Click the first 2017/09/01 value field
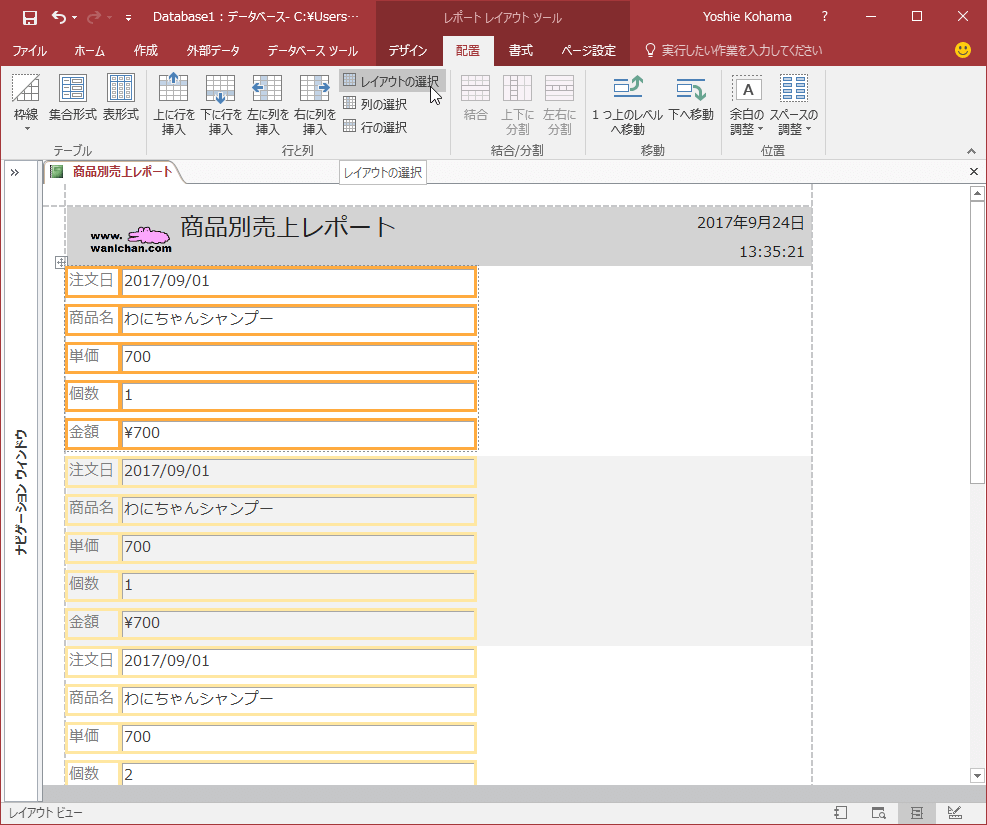Image resolution: width=987 pixels, height=825 pixels. coord(298,282)
